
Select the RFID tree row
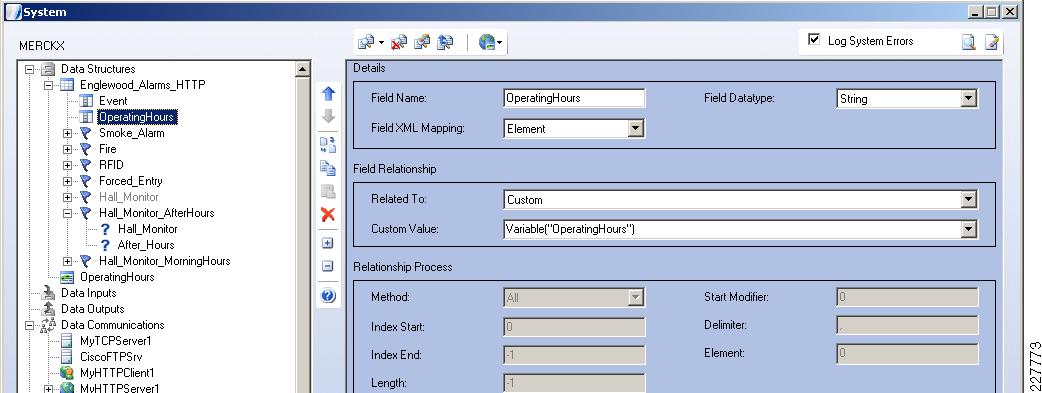tap(111, 165)
